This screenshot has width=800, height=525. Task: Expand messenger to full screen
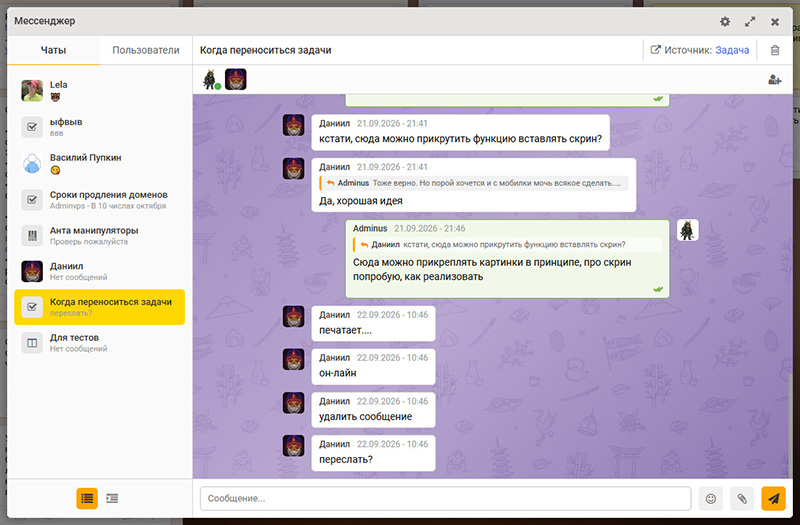coord(749,21)
